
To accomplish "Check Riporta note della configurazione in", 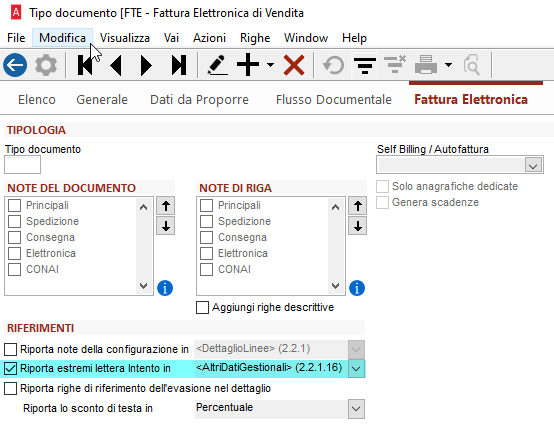I will (11, 349).
